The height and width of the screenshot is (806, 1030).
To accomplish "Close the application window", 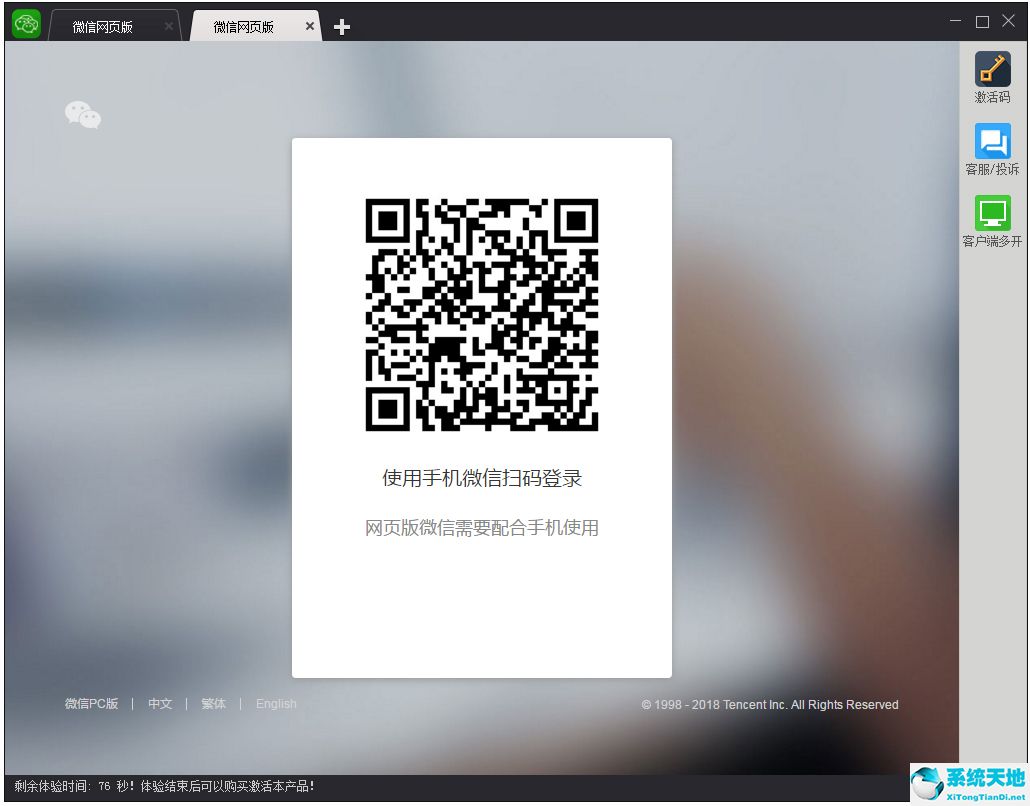I will pyautogui.click(x=1008, y=21).
